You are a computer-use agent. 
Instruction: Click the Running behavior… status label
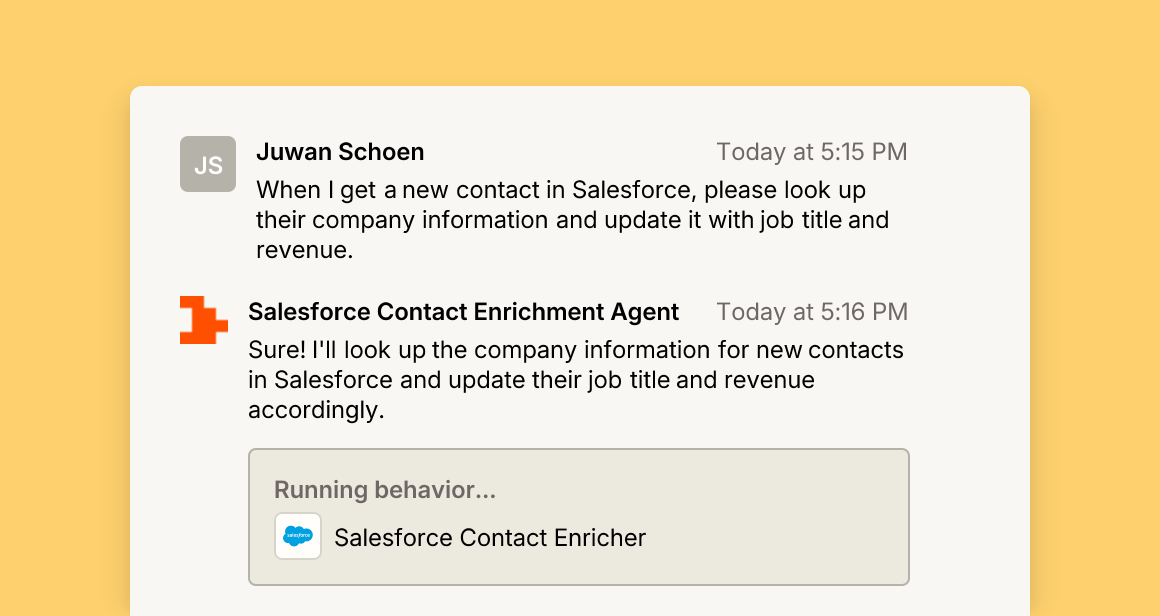tap(385, 490)
